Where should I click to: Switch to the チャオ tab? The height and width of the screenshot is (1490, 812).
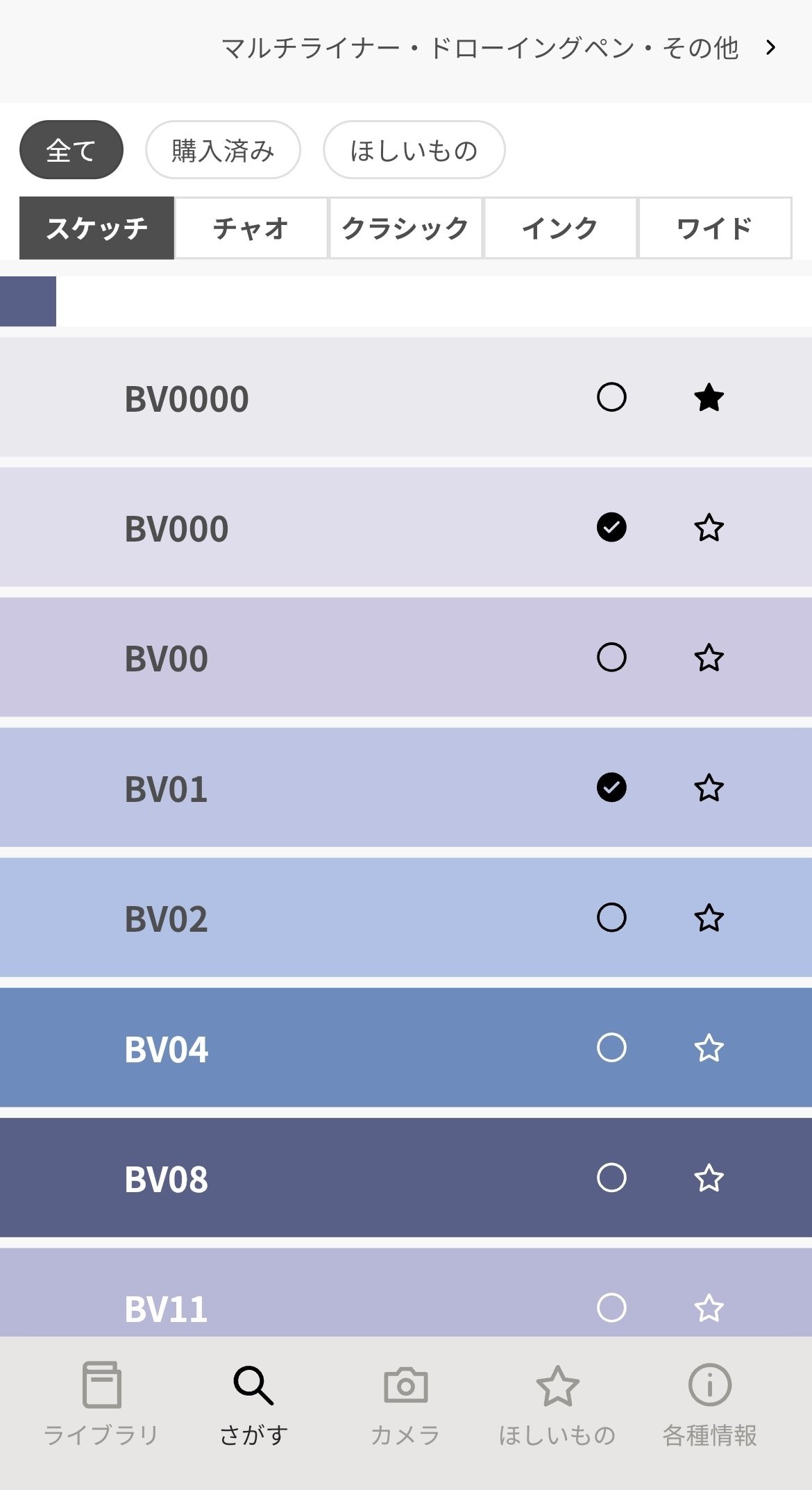(x=251, y=228)
